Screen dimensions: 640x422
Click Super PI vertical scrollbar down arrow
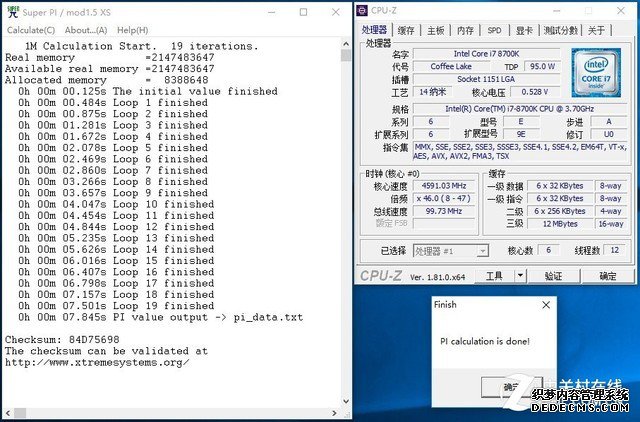[x=346, y=401]
